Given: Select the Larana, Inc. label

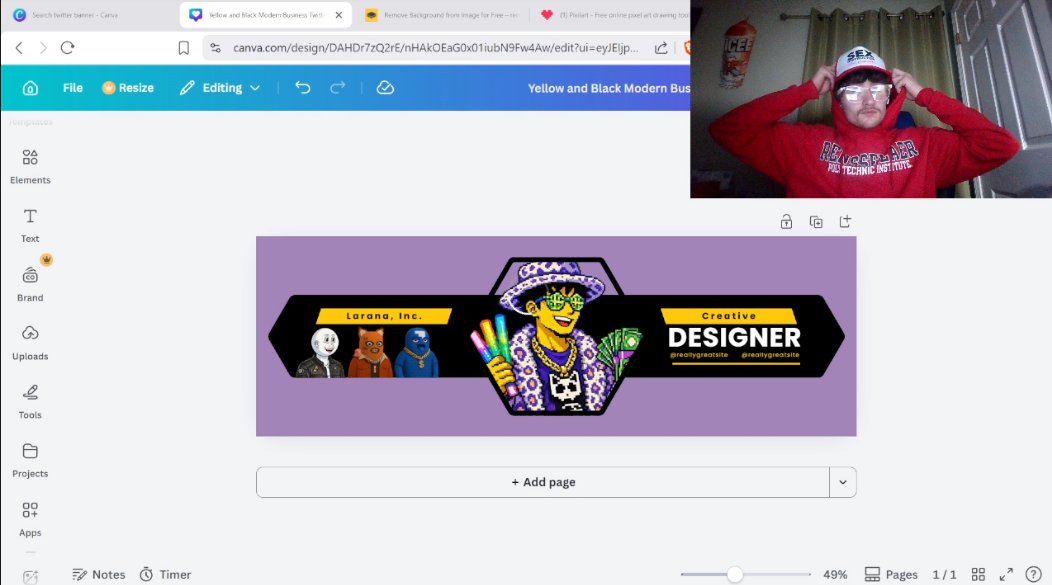Looking at the screenshot, I should pyautogui.click(x=384, y=316).
